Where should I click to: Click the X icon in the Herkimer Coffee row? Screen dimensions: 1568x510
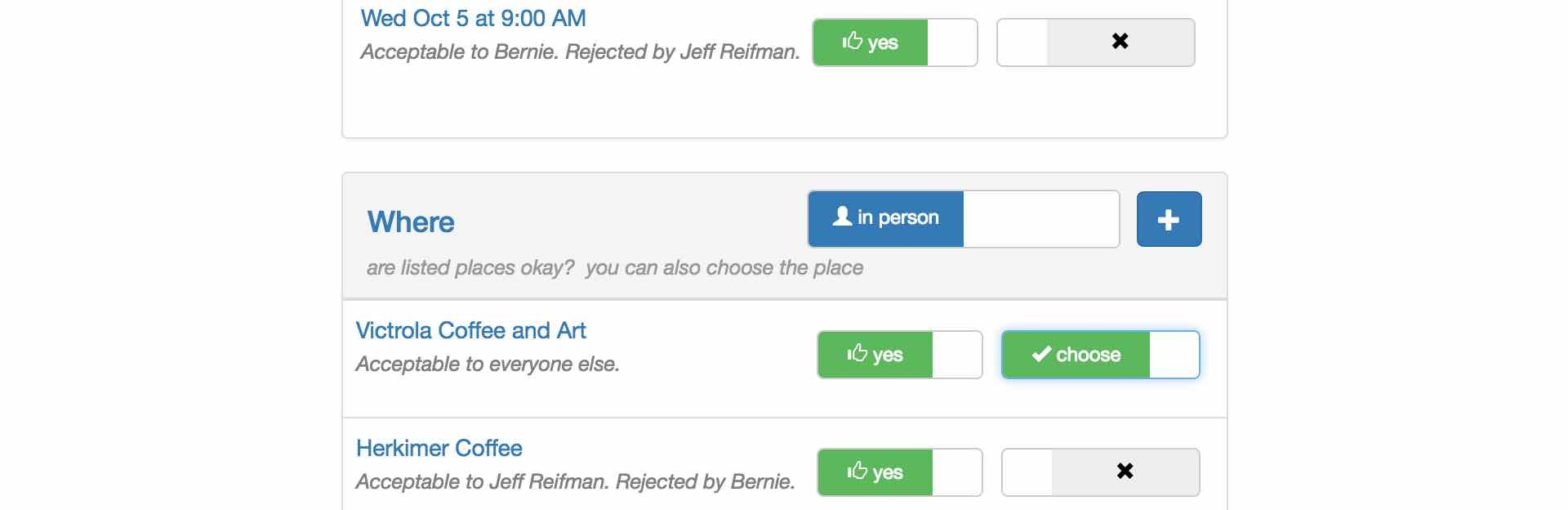(1125, 471)
